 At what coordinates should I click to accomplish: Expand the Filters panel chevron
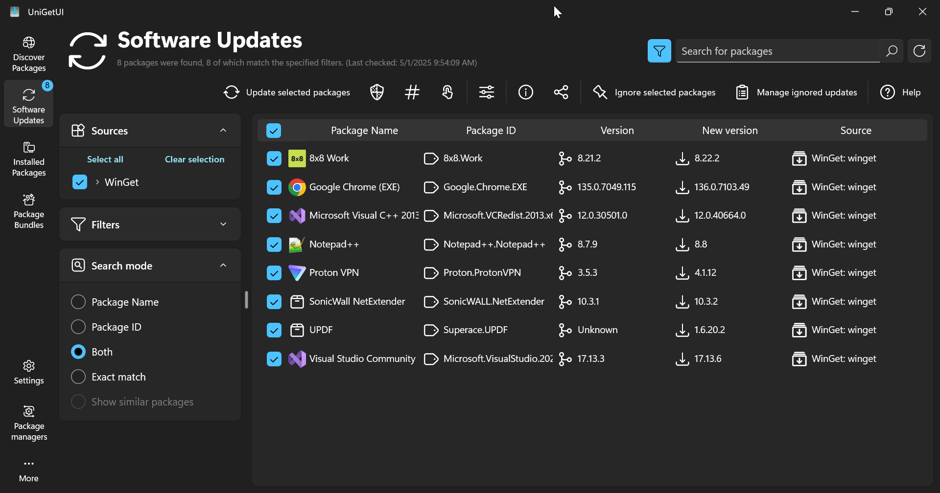click(223, 224)
